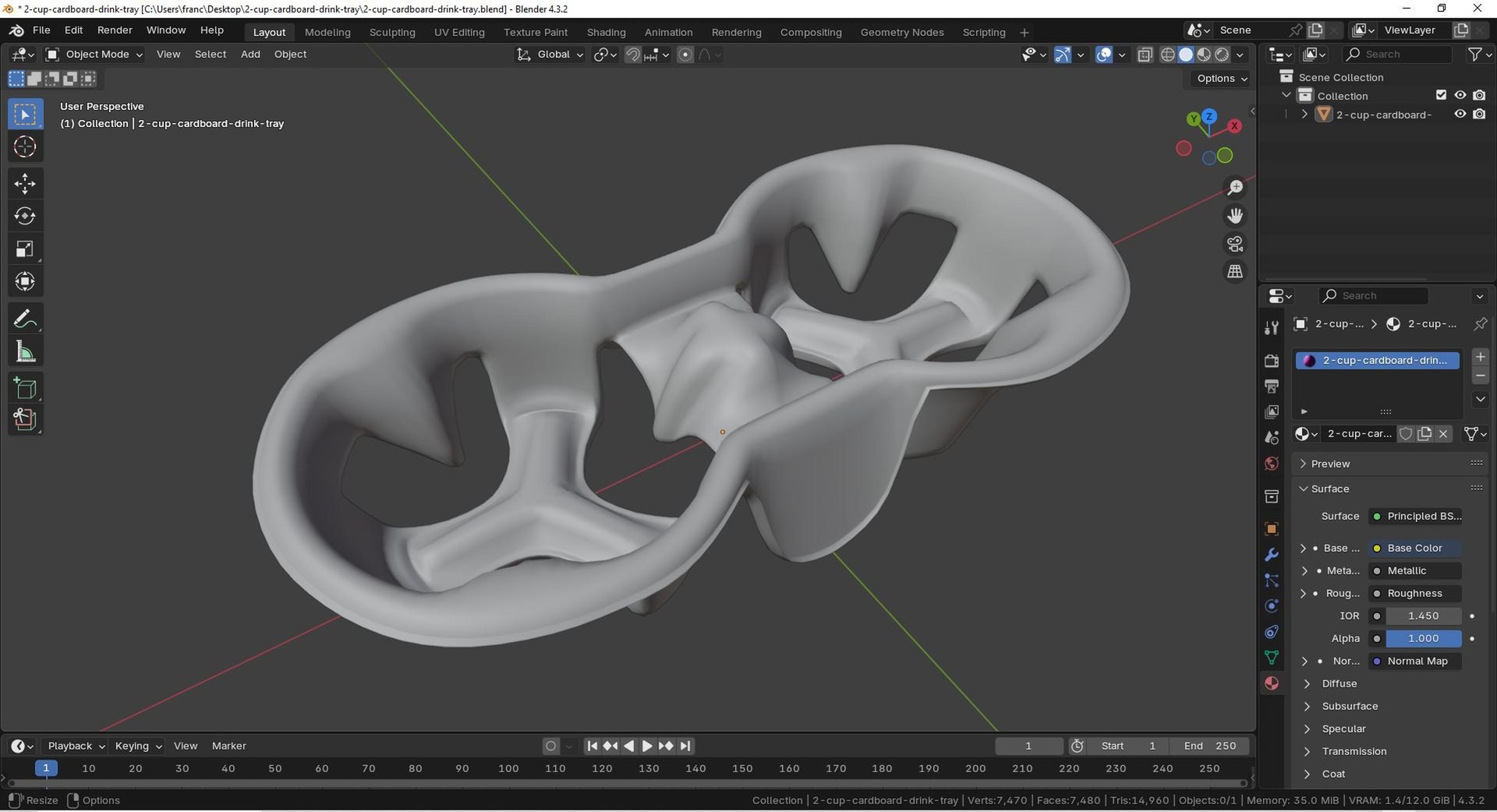The image size is (1497, 812).
Task: Expand the 2-cup-cardboard object in outliner
Action: pyautogui.click(x=1304, y=114)
